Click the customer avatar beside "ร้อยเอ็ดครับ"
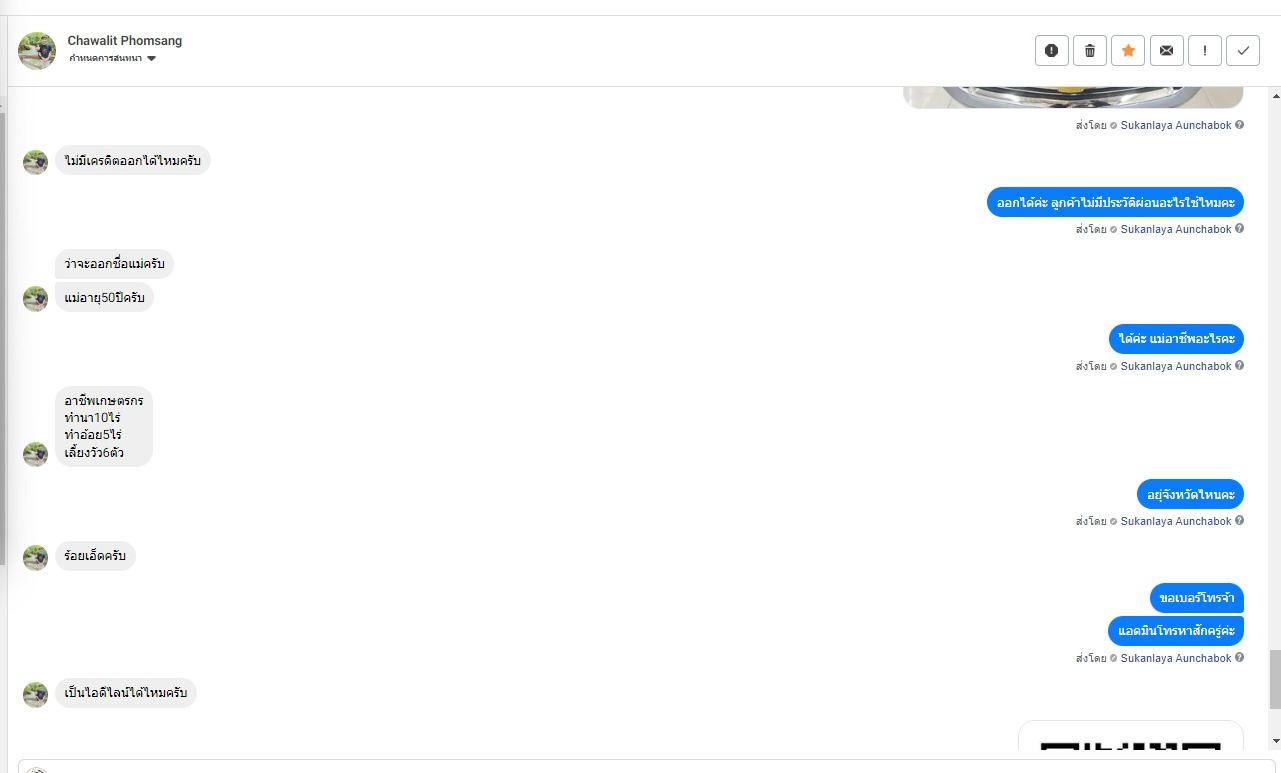 [36, 558]
